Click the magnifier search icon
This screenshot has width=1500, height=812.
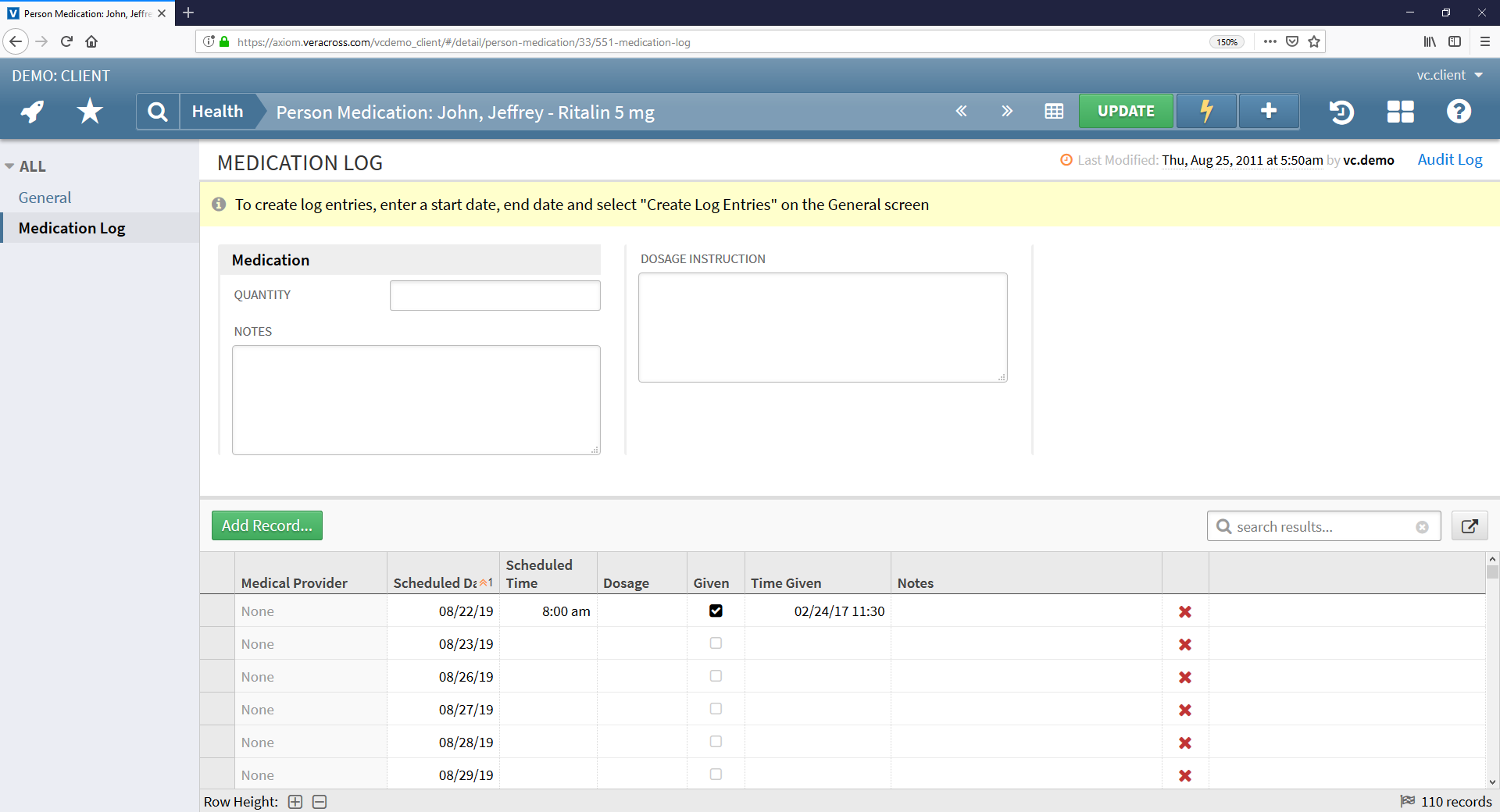click(x=158, y=112)
